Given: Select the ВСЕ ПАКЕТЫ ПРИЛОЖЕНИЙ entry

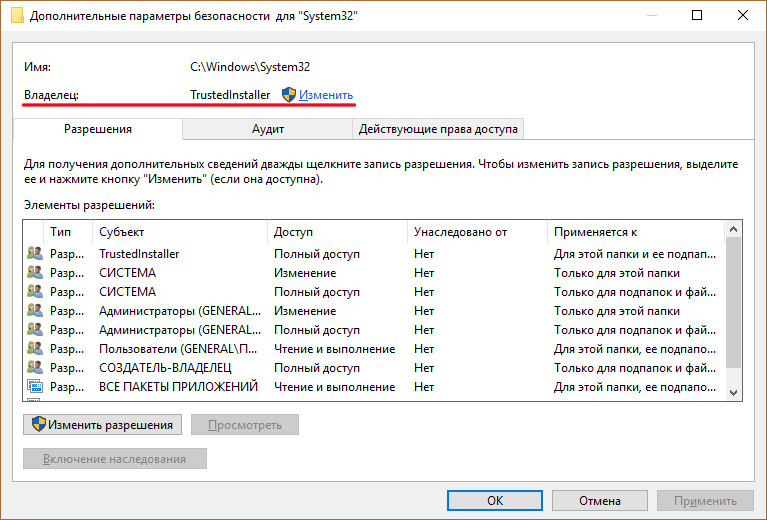Looking at the screenshot, I should point(179,387).
